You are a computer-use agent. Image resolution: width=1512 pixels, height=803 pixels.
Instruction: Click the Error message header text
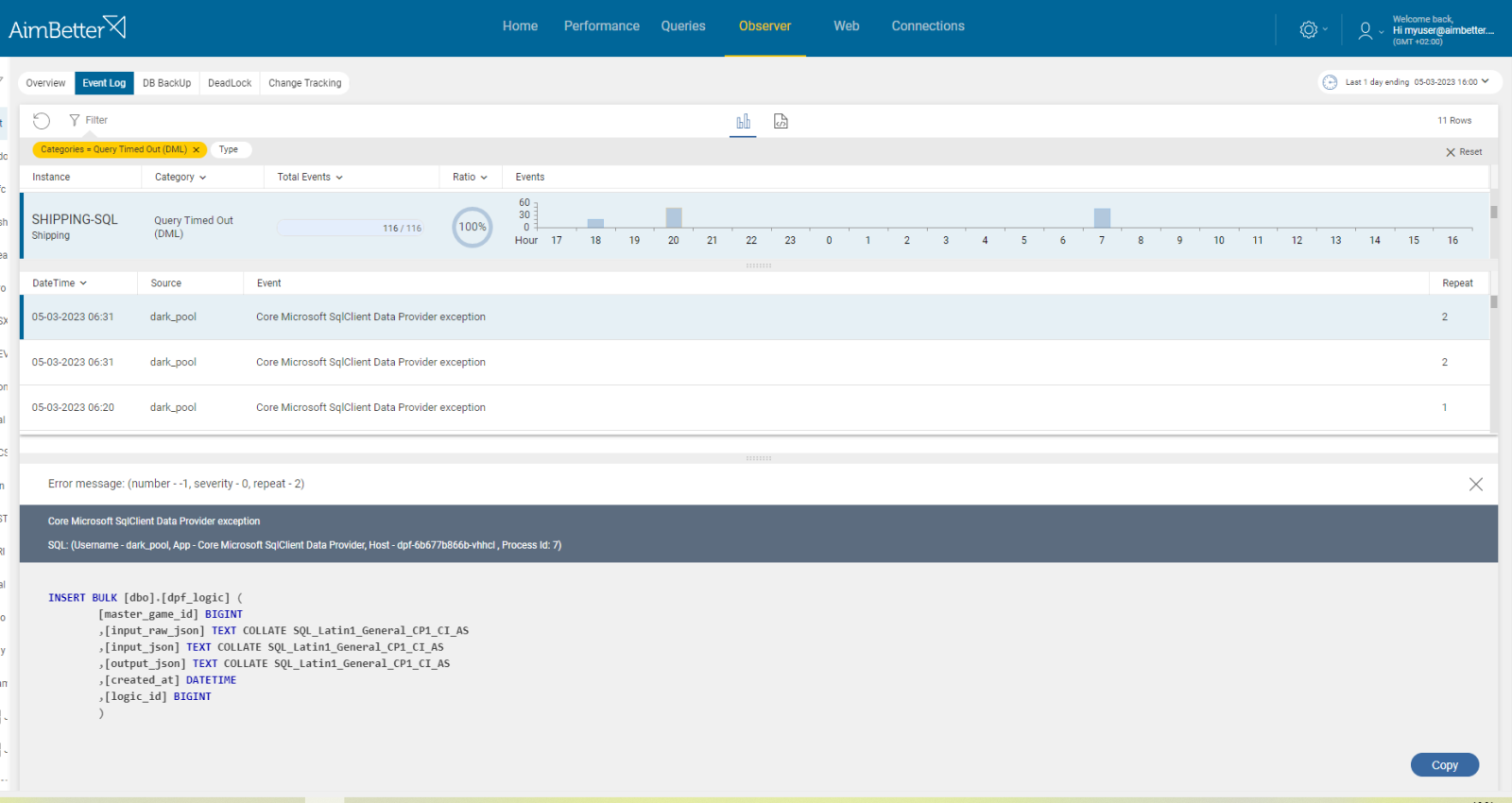pos(176,484)
